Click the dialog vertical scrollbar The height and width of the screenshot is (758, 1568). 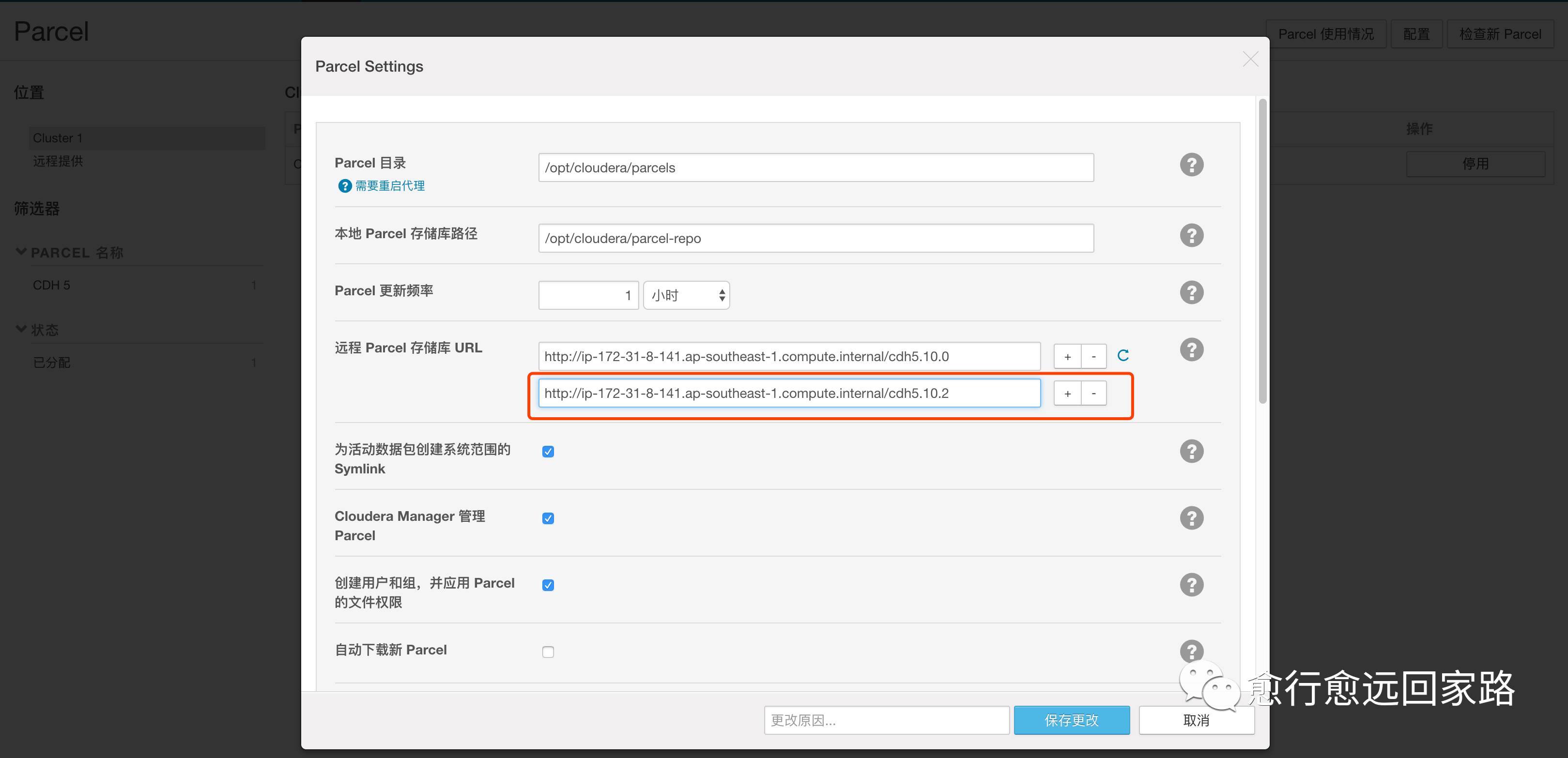[x=1262, y=251]
